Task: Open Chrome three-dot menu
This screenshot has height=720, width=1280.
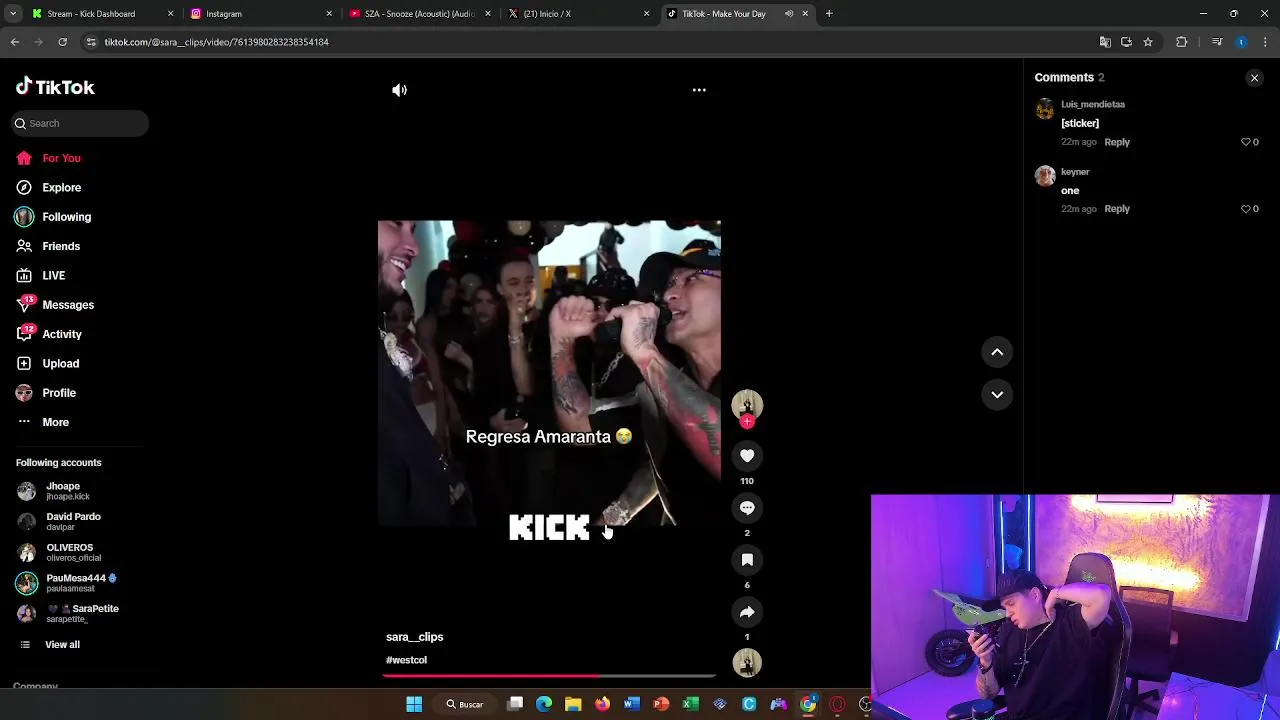Action: [1265, 42]
